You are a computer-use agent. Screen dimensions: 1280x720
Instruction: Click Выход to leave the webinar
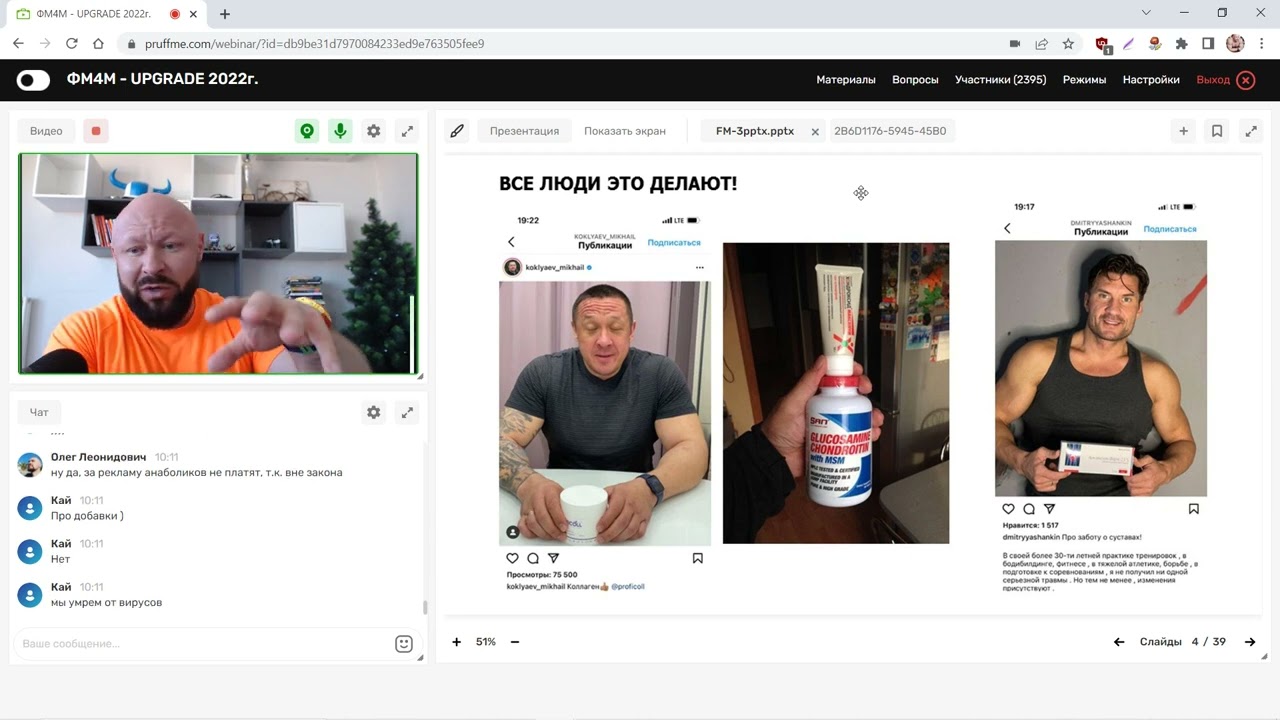click(1212, 79)
